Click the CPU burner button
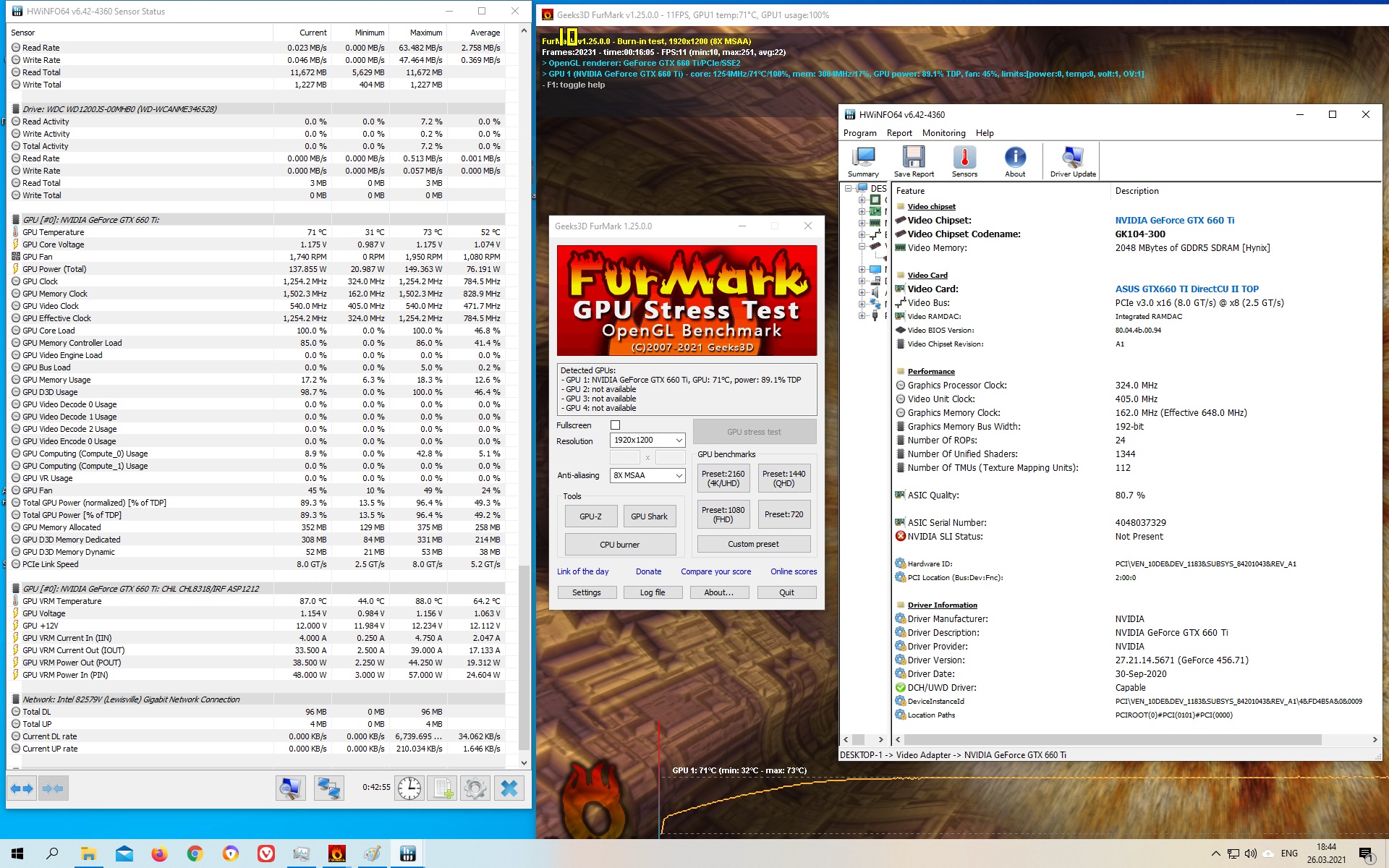This screenshot has height=868, width=1389. point(619,545)
